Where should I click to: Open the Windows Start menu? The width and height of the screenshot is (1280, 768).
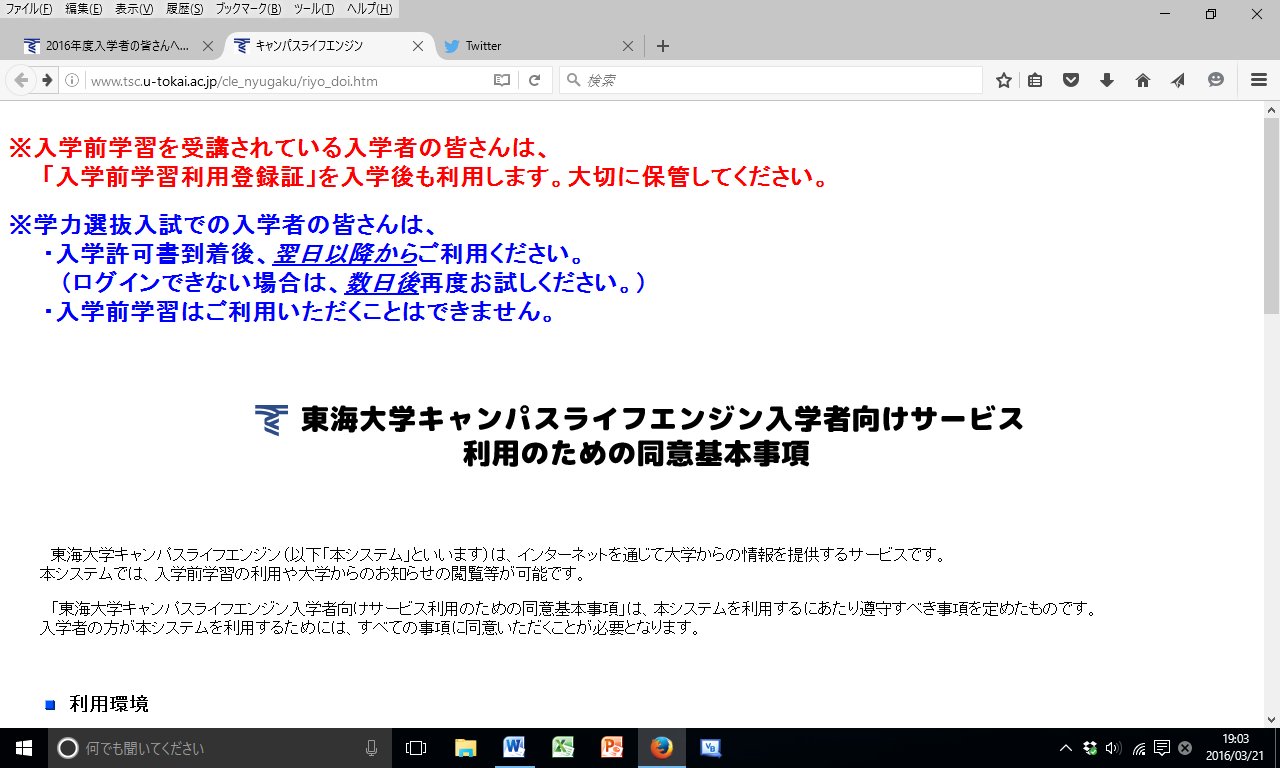[x=24, y=748]
